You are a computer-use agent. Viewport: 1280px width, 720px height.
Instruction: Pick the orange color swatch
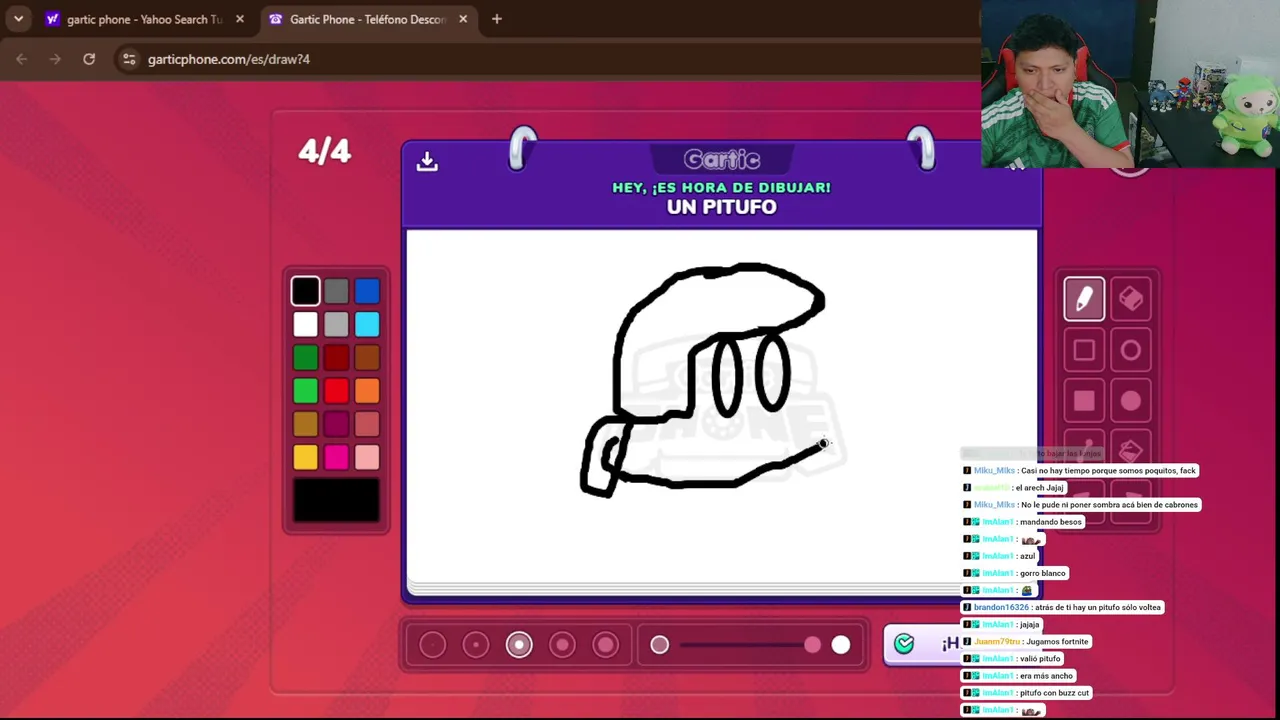367,391
